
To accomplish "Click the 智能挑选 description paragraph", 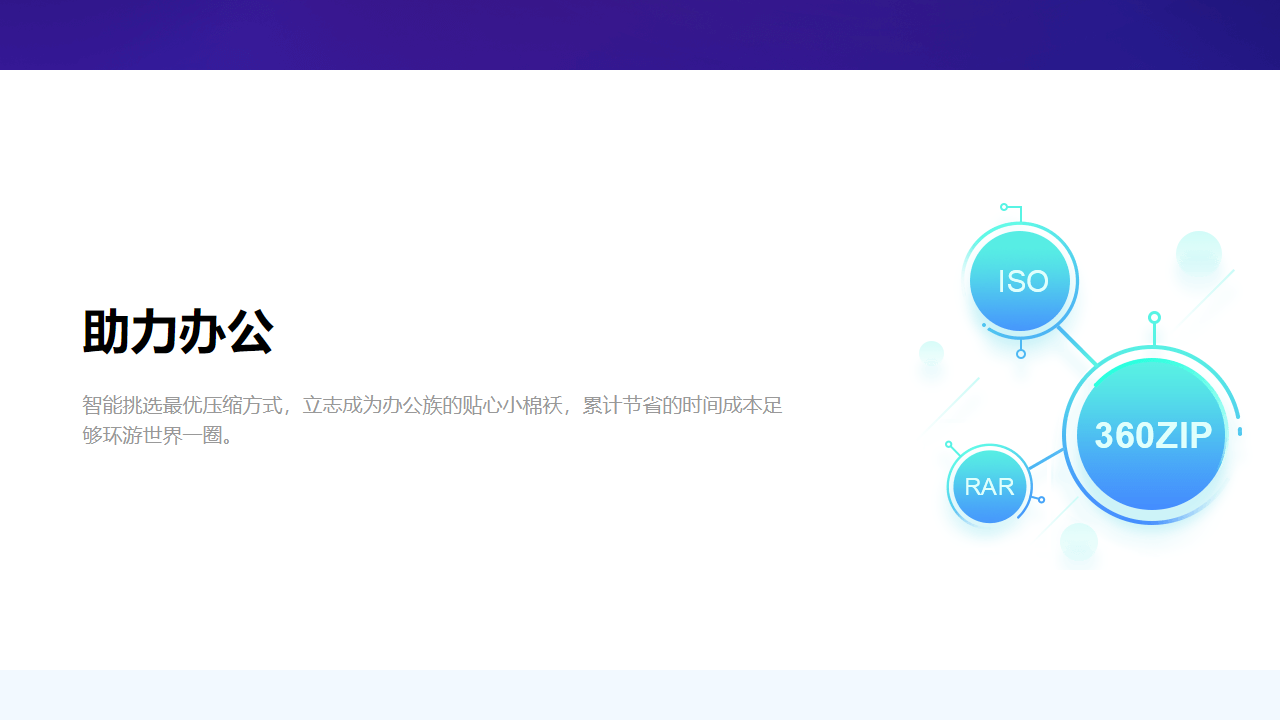I will click(432, 420).
